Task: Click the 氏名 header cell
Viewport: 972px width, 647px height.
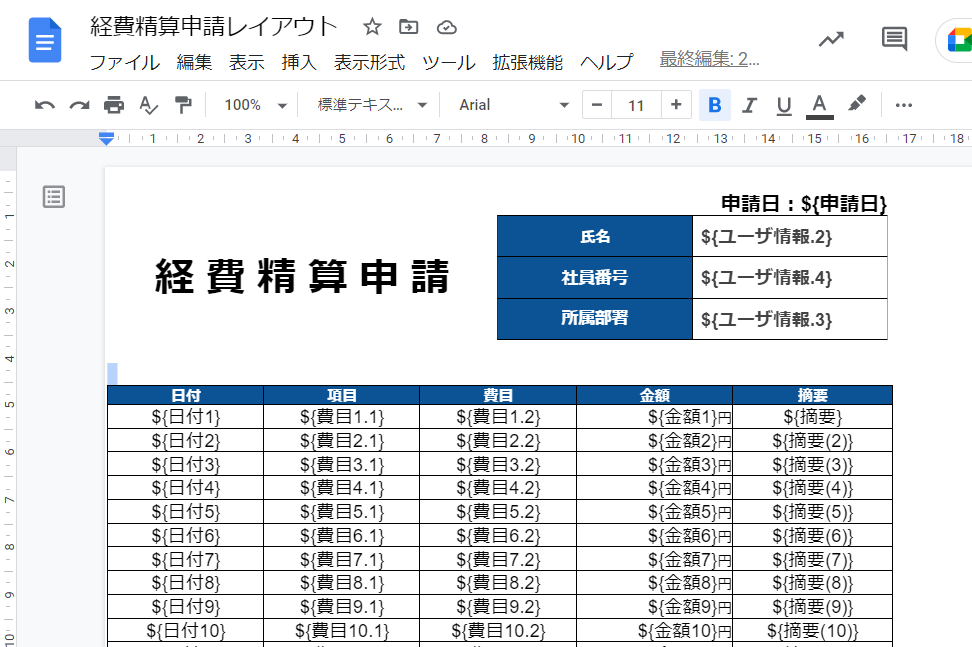Action: click(x=594, y=236)
